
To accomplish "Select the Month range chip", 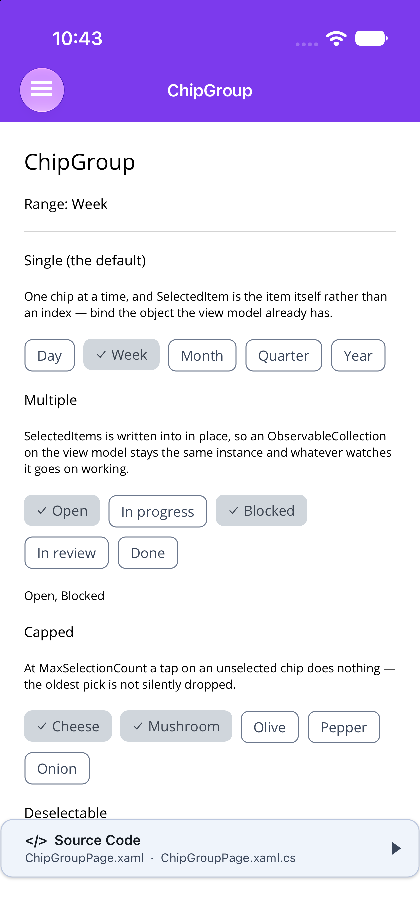I will pyautogui.click(x=202, y=355).
